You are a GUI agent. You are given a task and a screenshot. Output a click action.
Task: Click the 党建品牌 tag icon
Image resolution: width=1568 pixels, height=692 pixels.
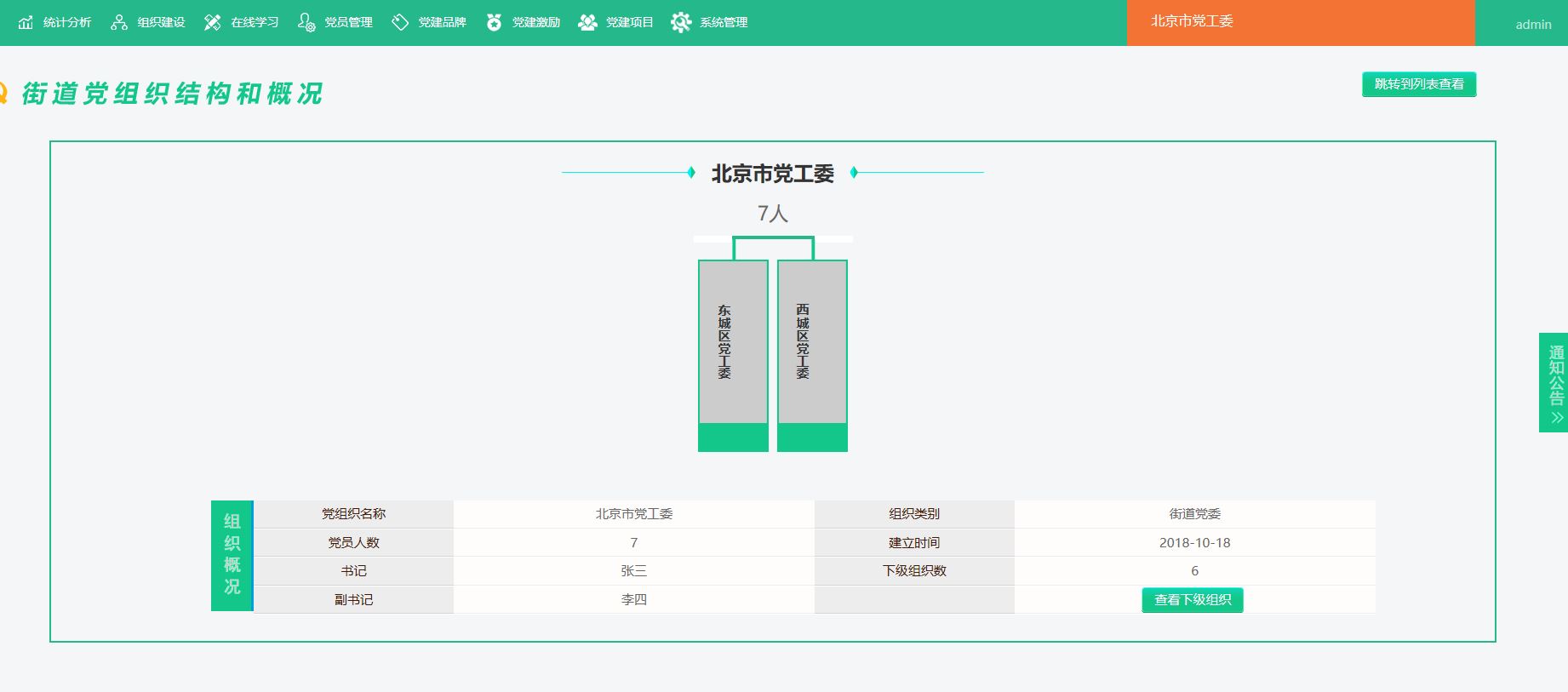coord(400,22)
